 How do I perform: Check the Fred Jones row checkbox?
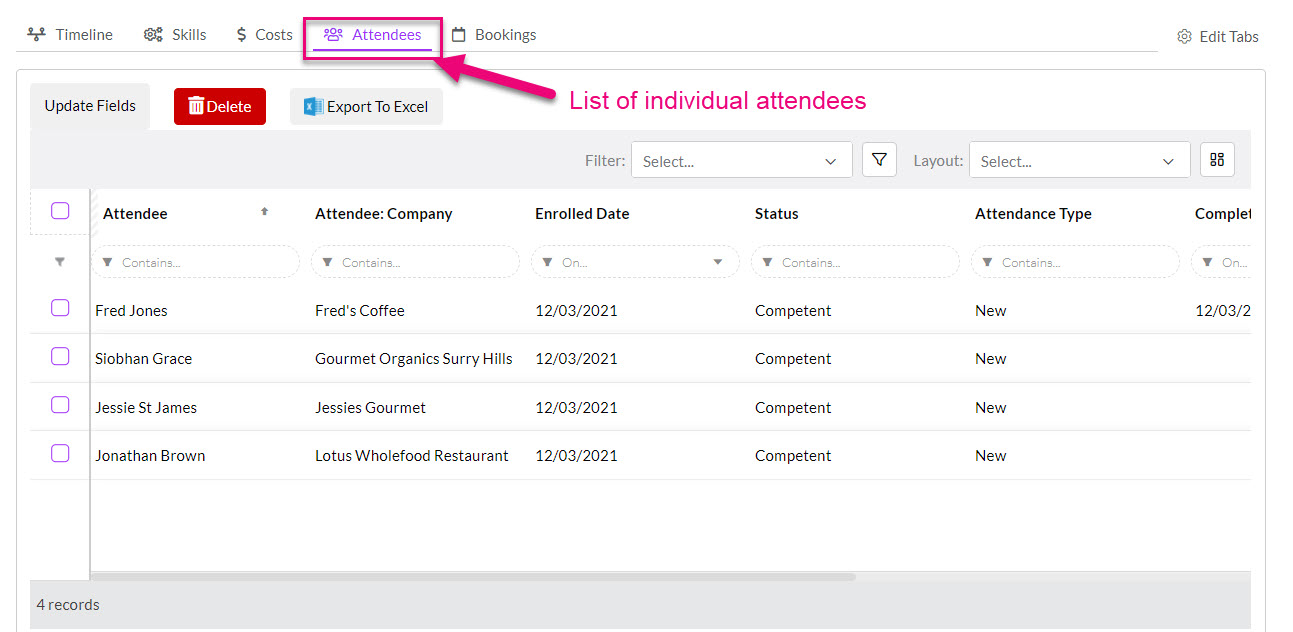(x=60, y=308)
